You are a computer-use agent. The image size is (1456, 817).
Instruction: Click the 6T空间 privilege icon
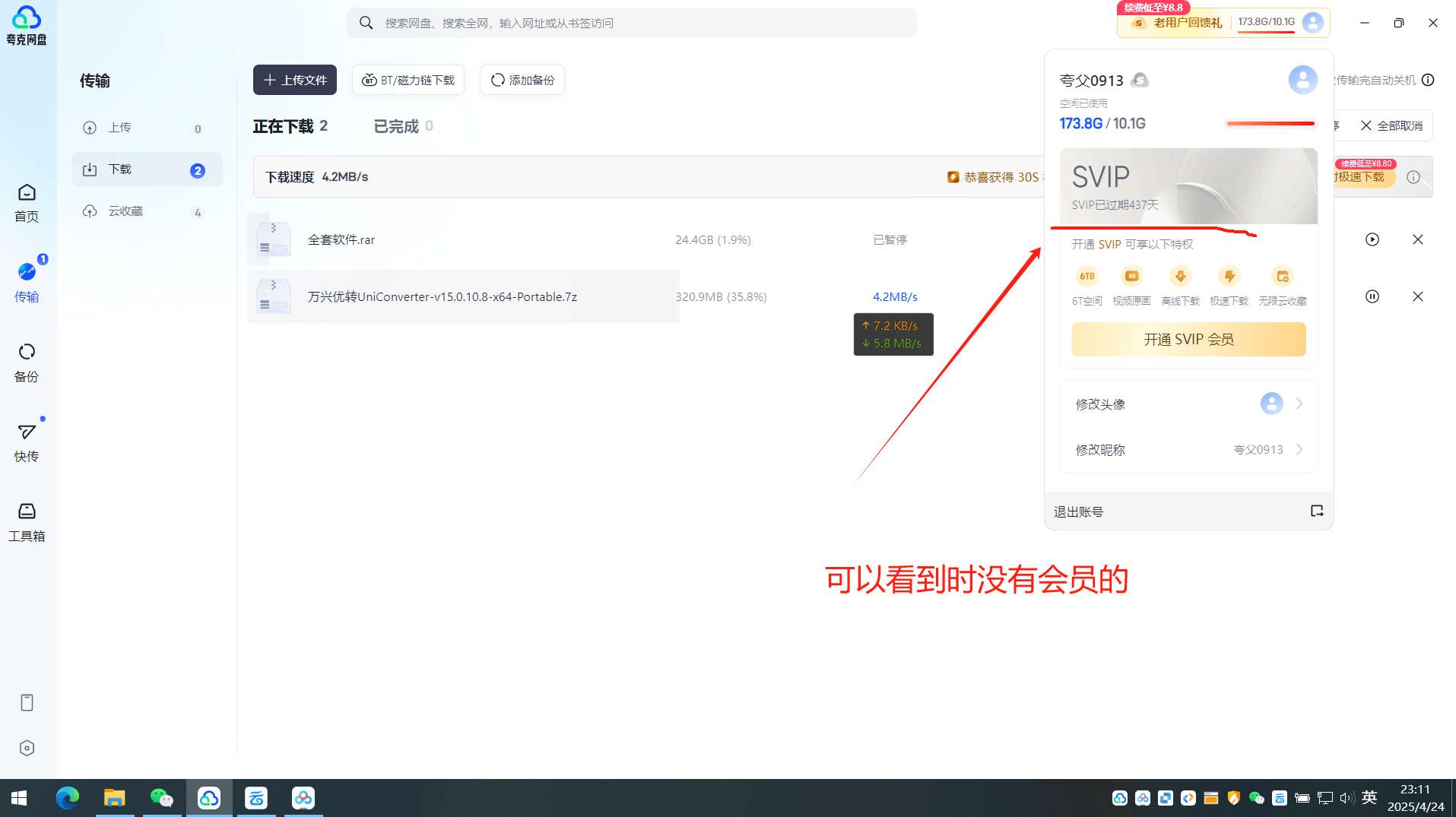click(1087, 276)
